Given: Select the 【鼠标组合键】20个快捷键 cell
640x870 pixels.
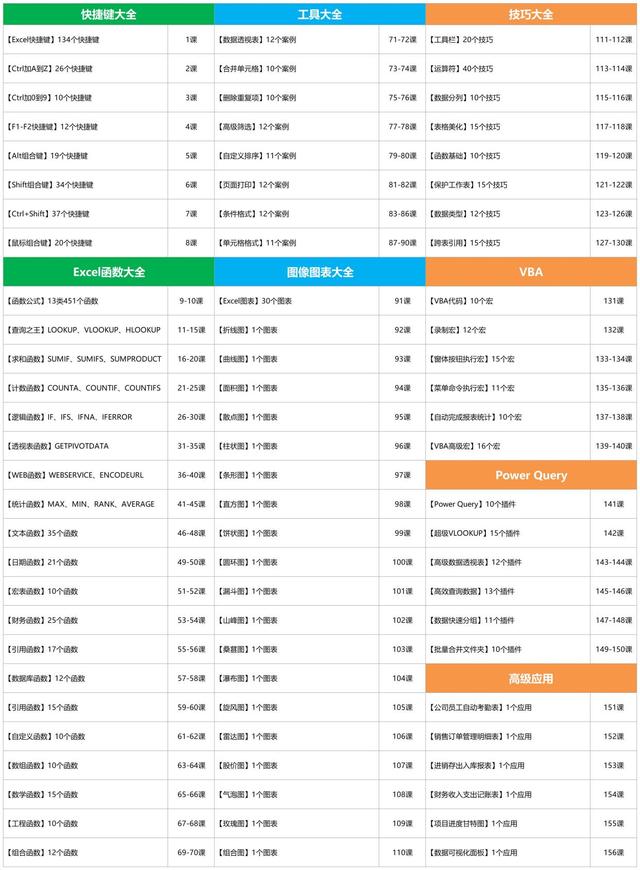Looking at the screenshot, I should coord(85,242).
